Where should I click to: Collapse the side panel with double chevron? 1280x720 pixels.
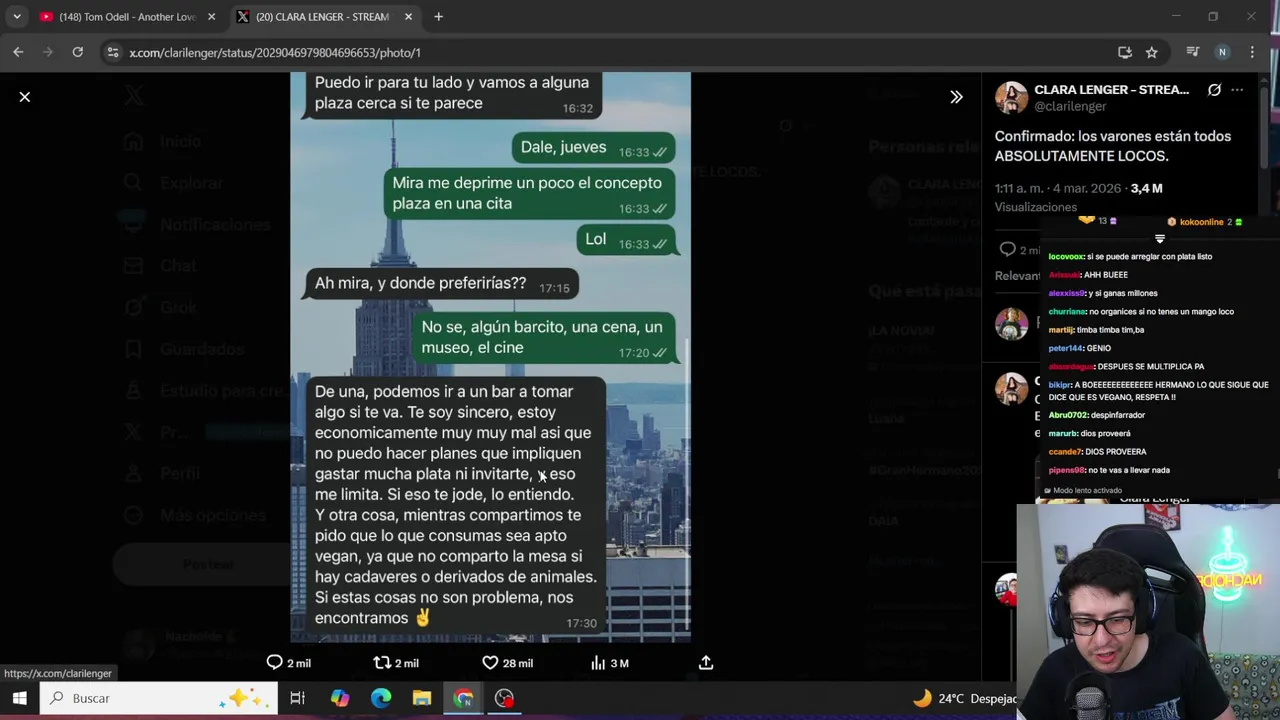coord(956,97)
